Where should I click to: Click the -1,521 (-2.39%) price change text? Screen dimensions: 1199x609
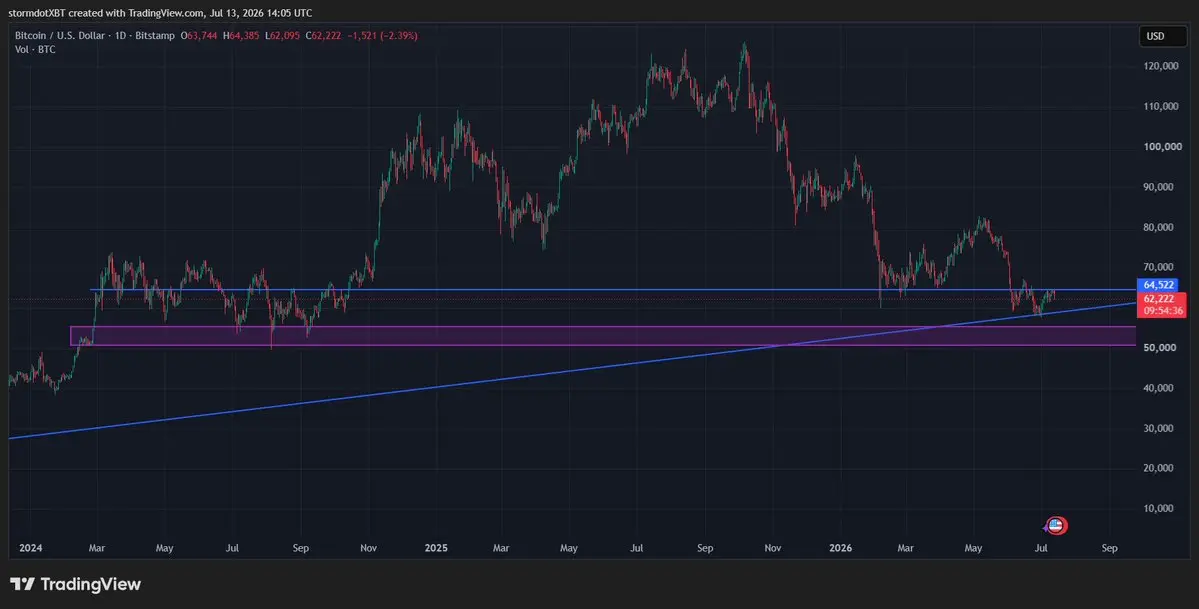click(380, 36)
